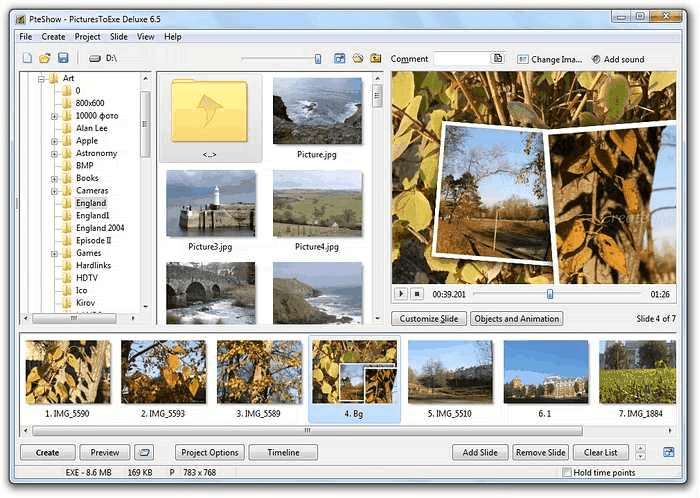Expand the Apple folder
Screen dimensions: 700x498
54,141
